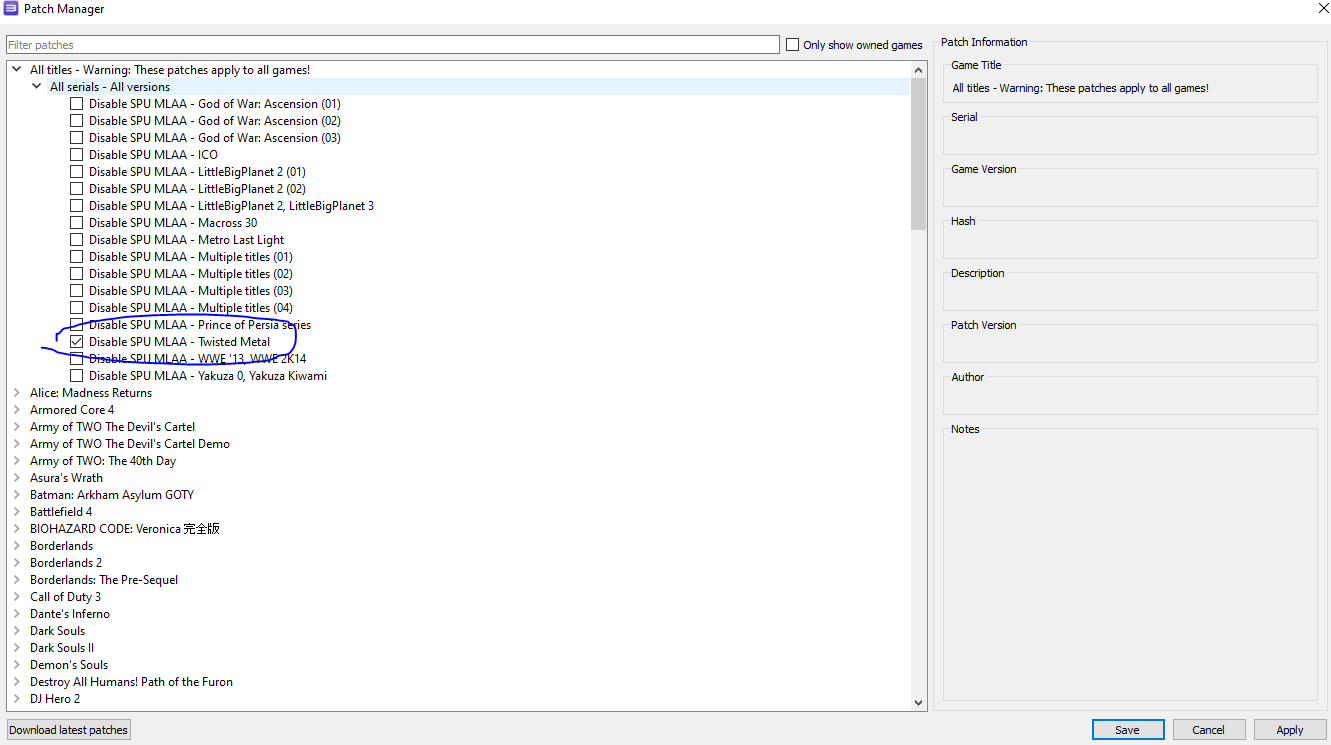This screenshot has width=1331, height=745.
Task: Select the Dark Souls row
Action: (57, 631)
